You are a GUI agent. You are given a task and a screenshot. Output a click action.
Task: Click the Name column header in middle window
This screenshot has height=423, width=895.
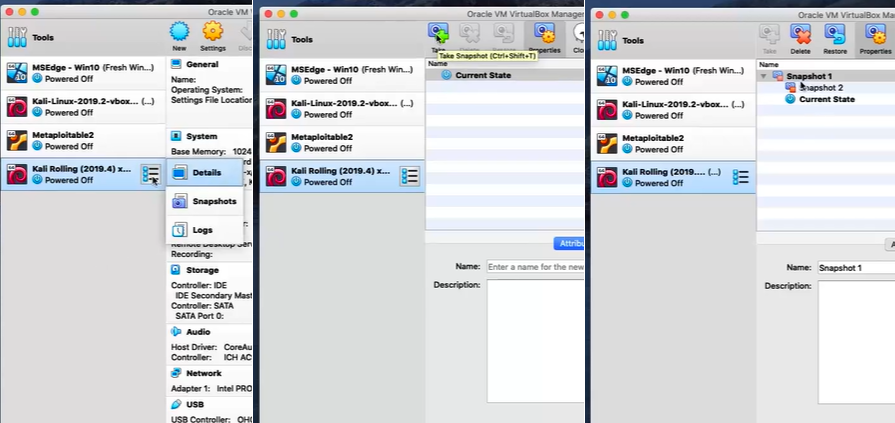tap(505, 63)
